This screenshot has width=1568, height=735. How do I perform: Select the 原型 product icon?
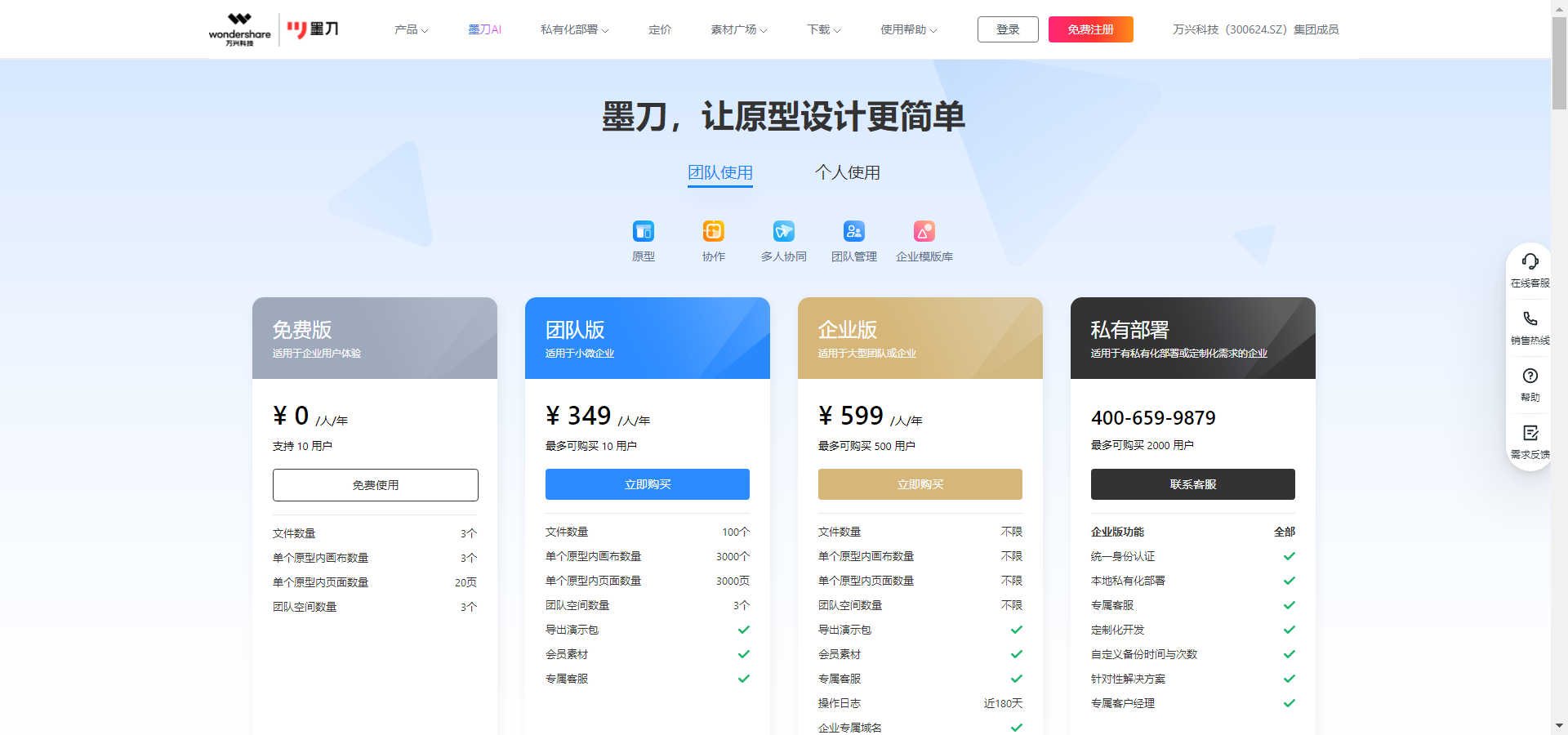point(644,231)
